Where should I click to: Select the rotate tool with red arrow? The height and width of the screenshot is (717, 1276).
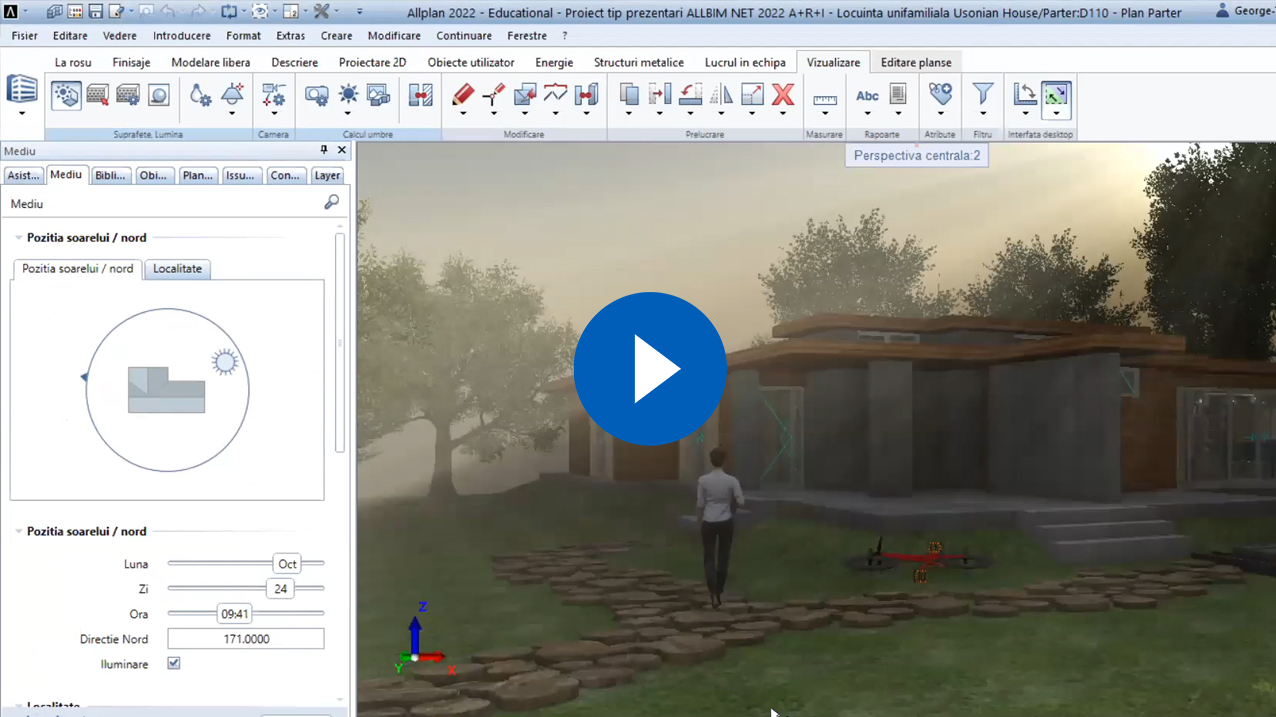(690, 94)
